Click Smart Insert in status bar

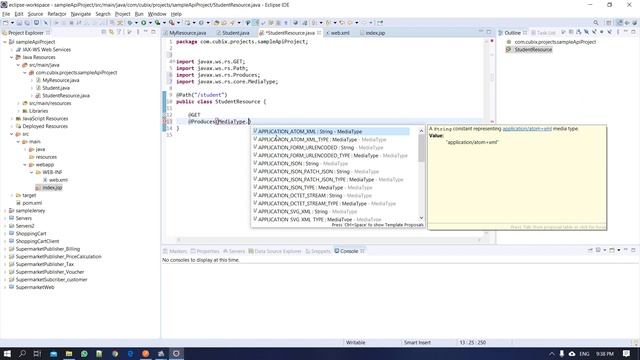(x=417, y=342)
